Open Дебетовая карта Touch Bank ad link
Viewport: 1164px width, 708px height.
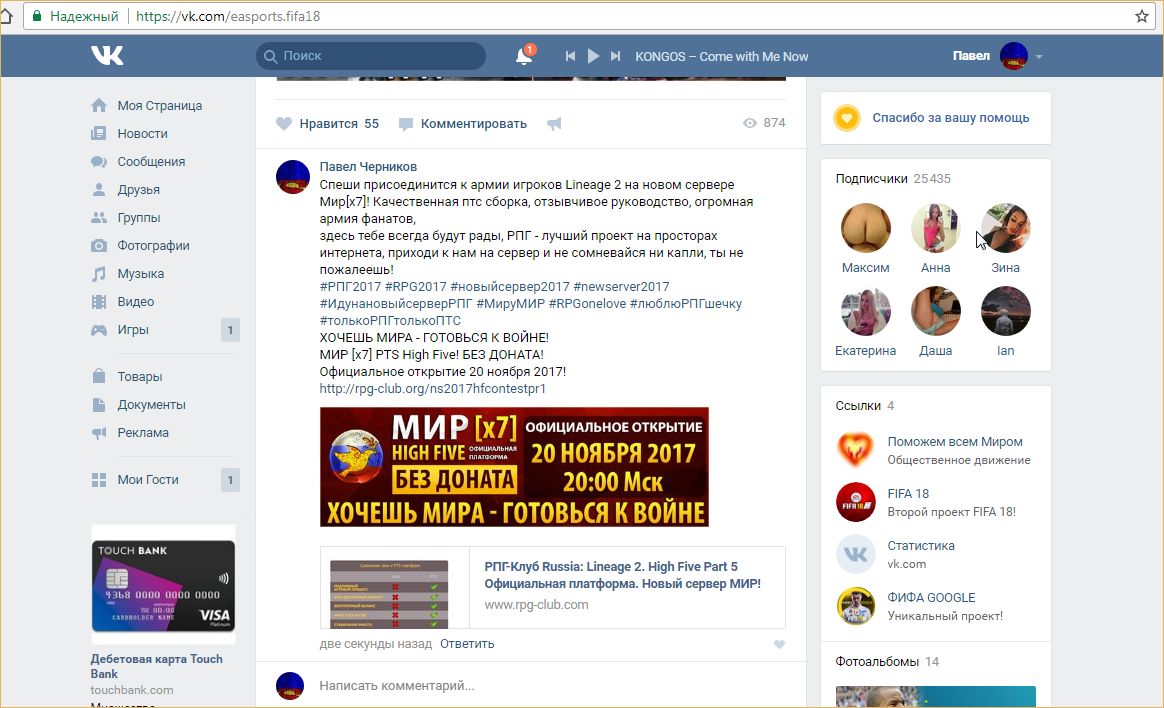(x=157, y=666)
